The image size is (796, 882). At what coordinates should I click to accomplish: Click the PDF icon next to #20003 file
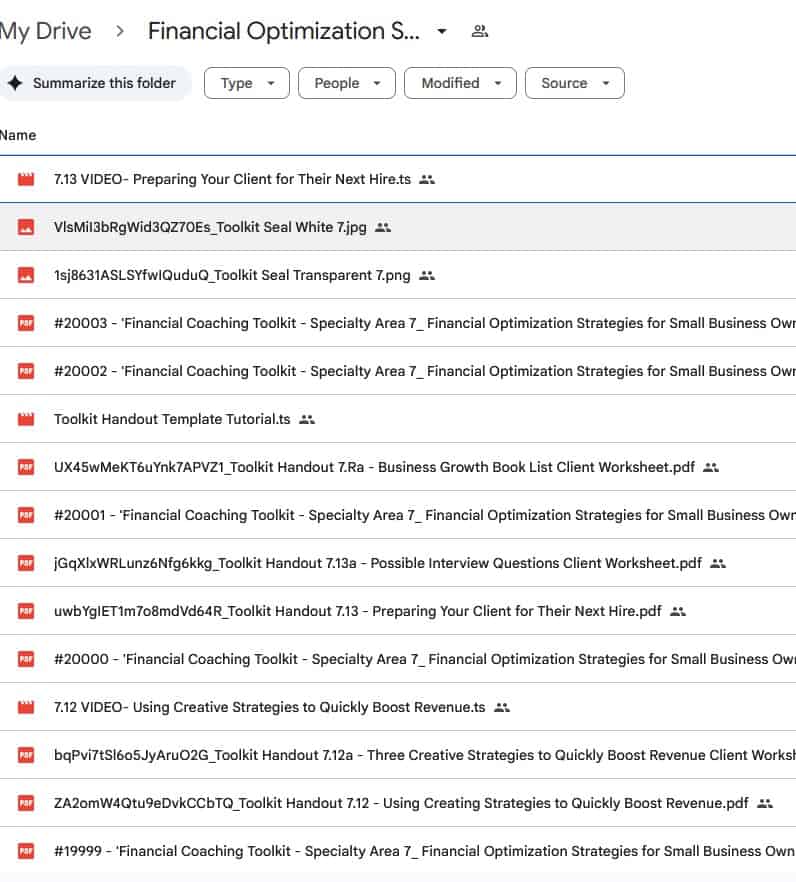pyautogui.click(x=26, y=324)
